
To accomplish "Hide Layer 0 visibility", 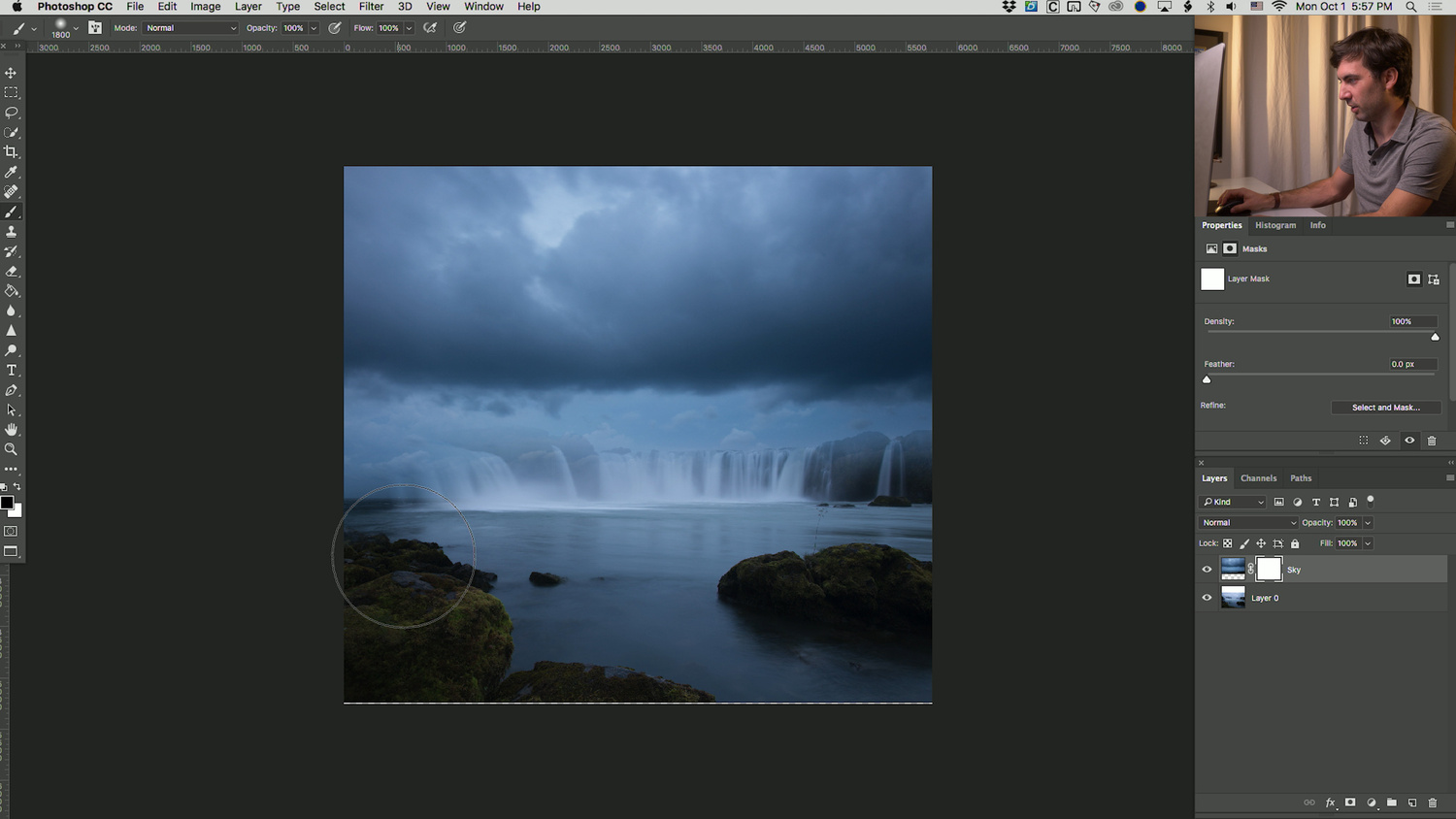I will (1207, 598).
